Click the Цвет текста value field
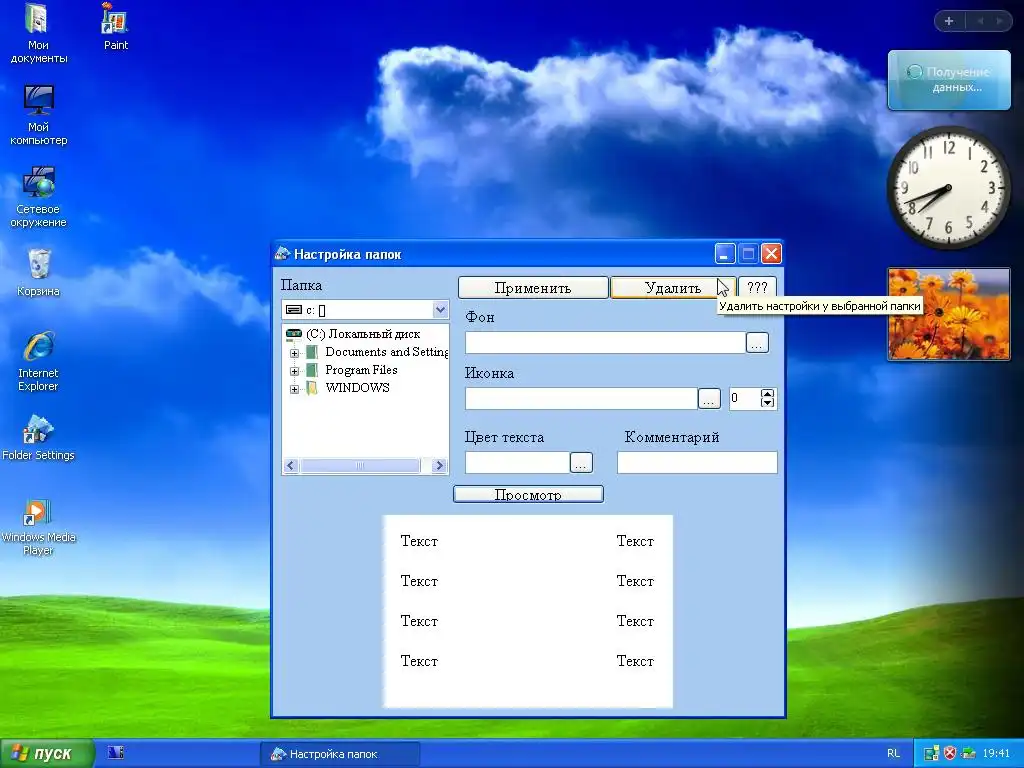Image resolution: width=1024 pixels, height=768 pixels. [517, 462]
